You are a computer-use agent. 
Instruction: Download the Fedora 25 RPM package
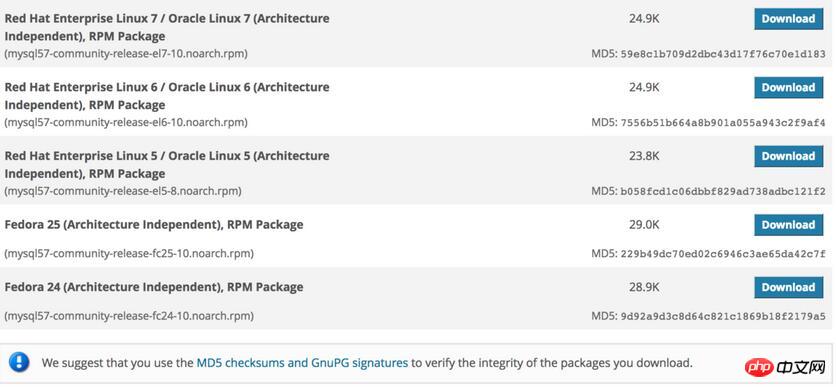click(789, 225)
